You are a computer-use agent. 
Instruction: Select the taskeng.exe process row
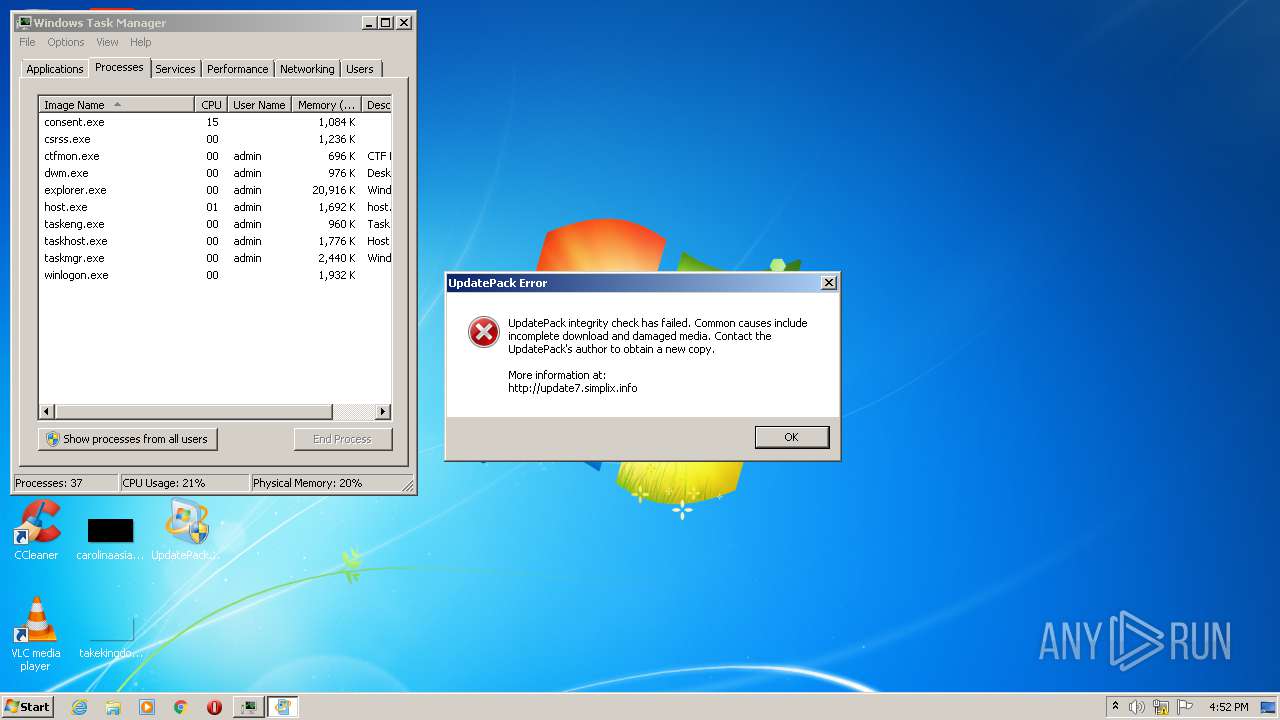click(x=215, y=224)
